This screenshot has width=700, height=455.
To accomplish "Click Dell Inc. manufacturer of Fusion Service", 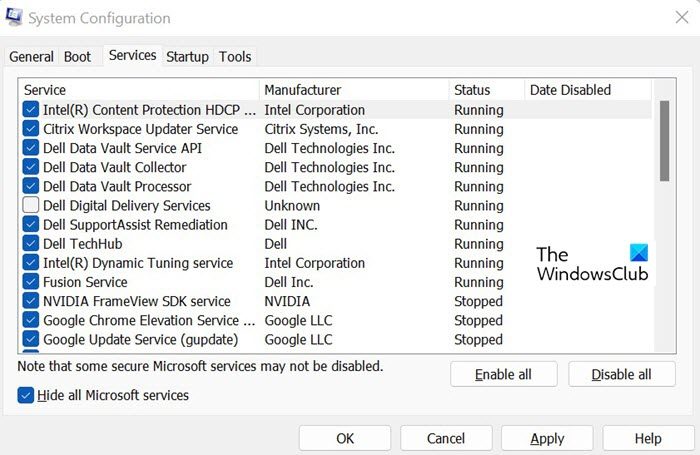I will (289, 282).
